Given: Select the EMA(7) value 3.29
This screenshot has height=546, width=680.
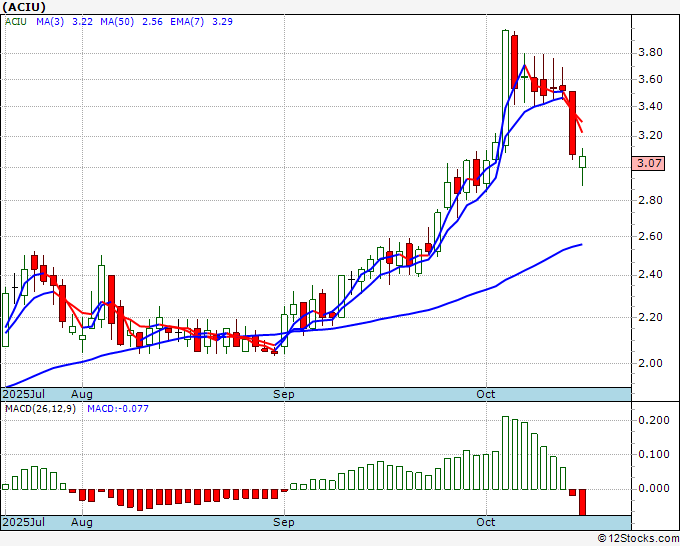Looking at the screenshot, I should [222, 22].
